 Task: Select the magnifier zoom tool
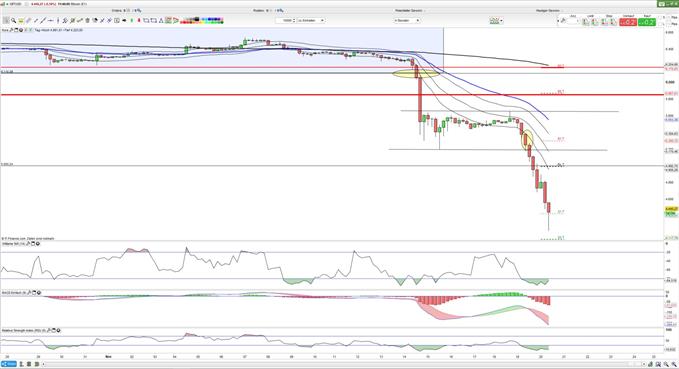coord(13,20)
